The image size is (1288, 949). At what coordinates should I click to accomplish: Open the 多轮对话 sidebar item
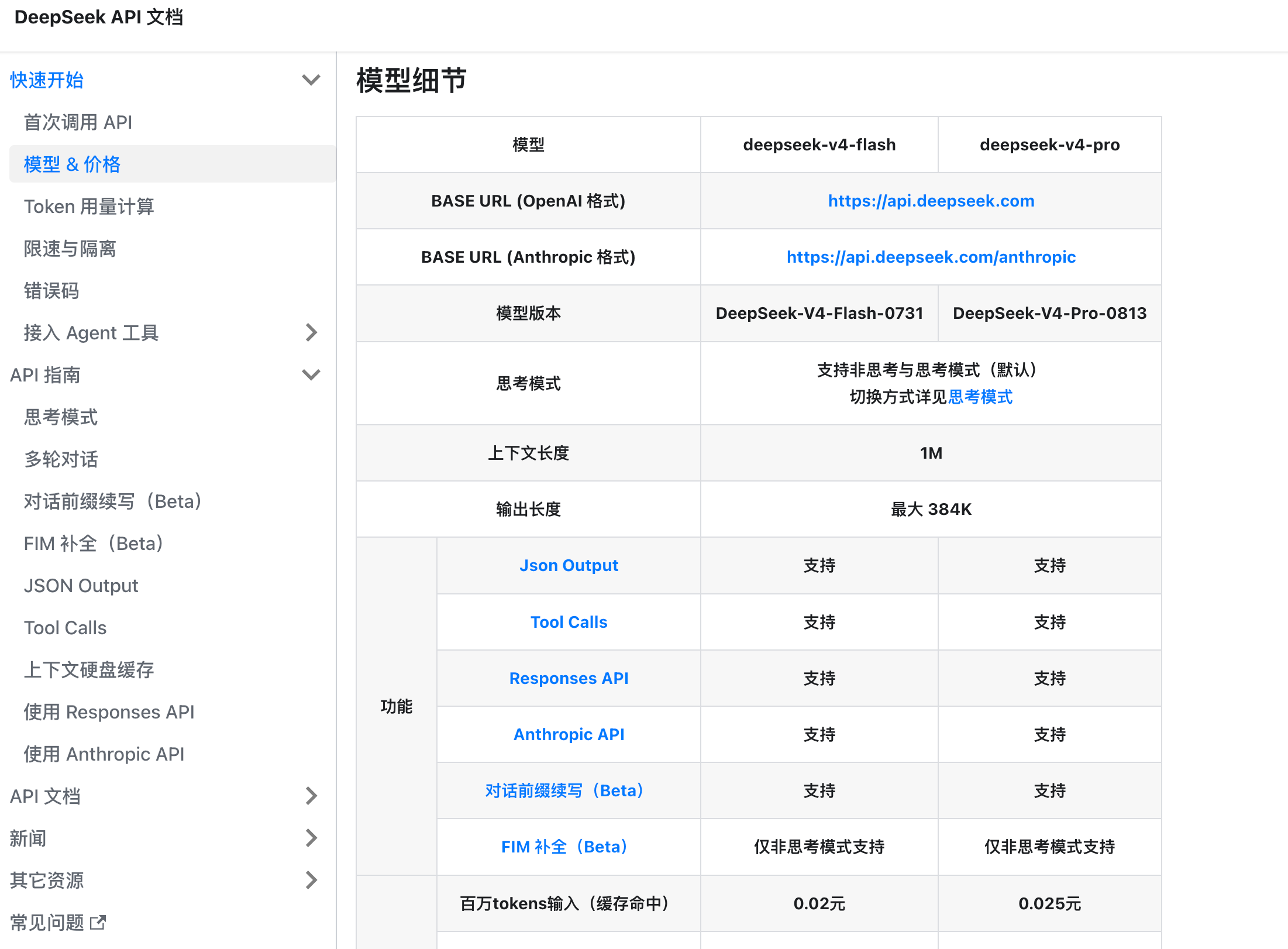click(x=61, y=459)
